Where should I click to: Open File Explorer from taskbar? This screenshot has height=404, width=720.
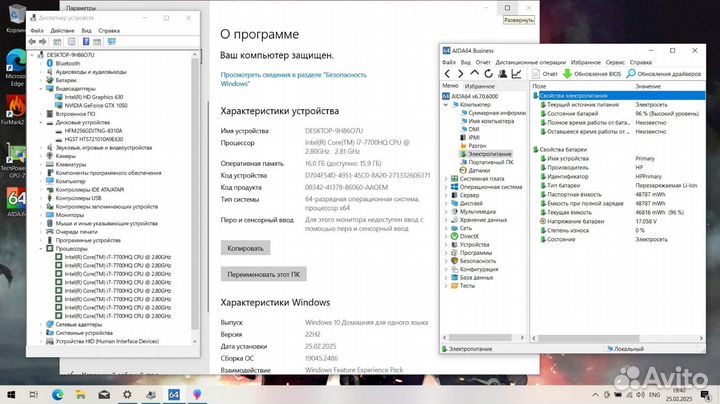[x=81, y=394]
